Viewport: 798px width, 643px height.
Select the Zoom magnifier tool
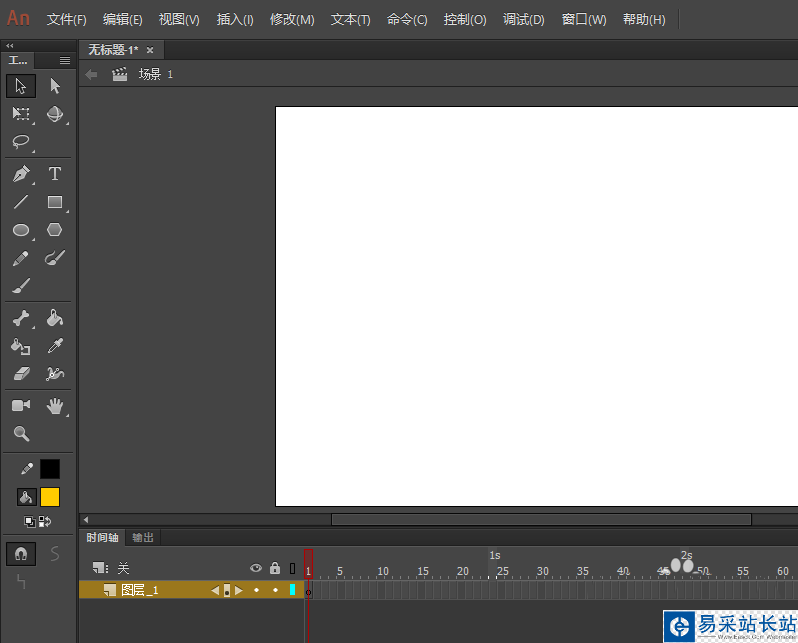pos(21,434)
